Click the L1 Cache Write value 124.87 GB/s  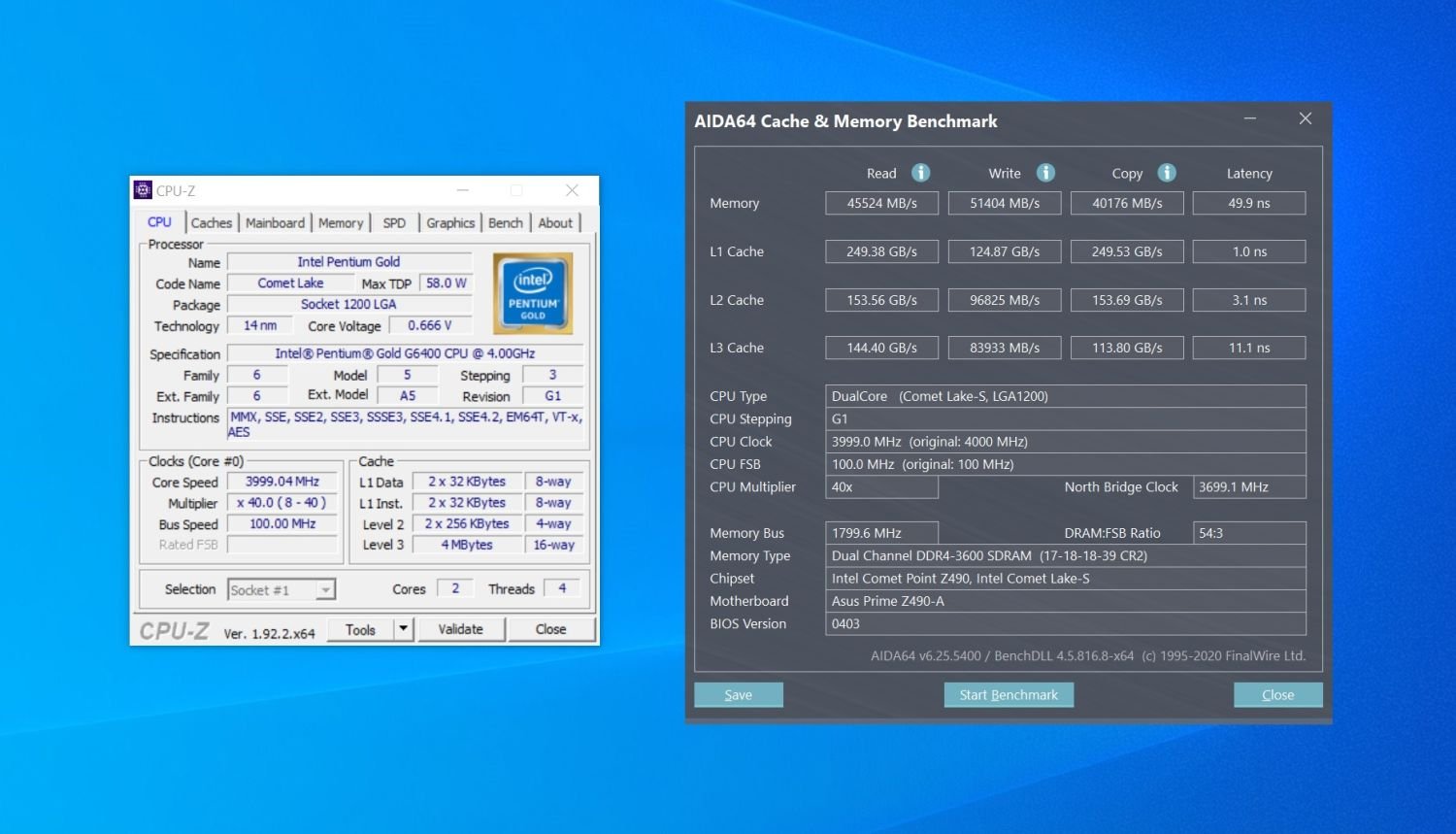[1005, 251]
